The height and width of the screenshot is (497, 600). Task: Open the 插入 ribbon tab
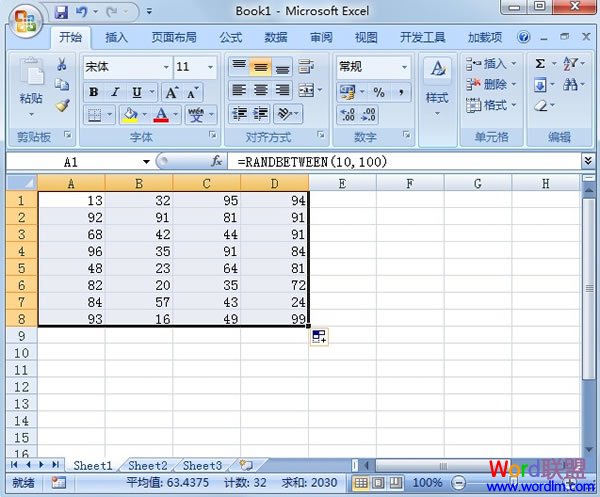pos(116,37)
